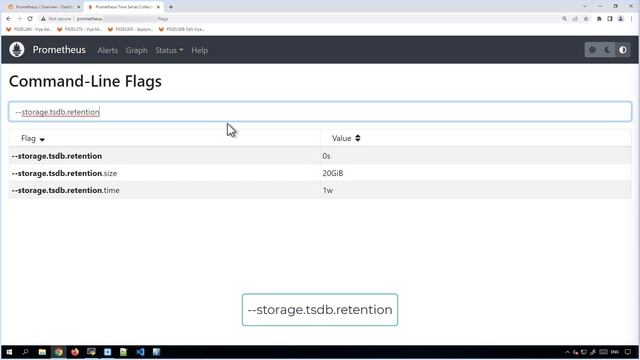Open the browser profile avatar
Image resolution: width=640 pixels, height=360 pixels.
point(620,19)
